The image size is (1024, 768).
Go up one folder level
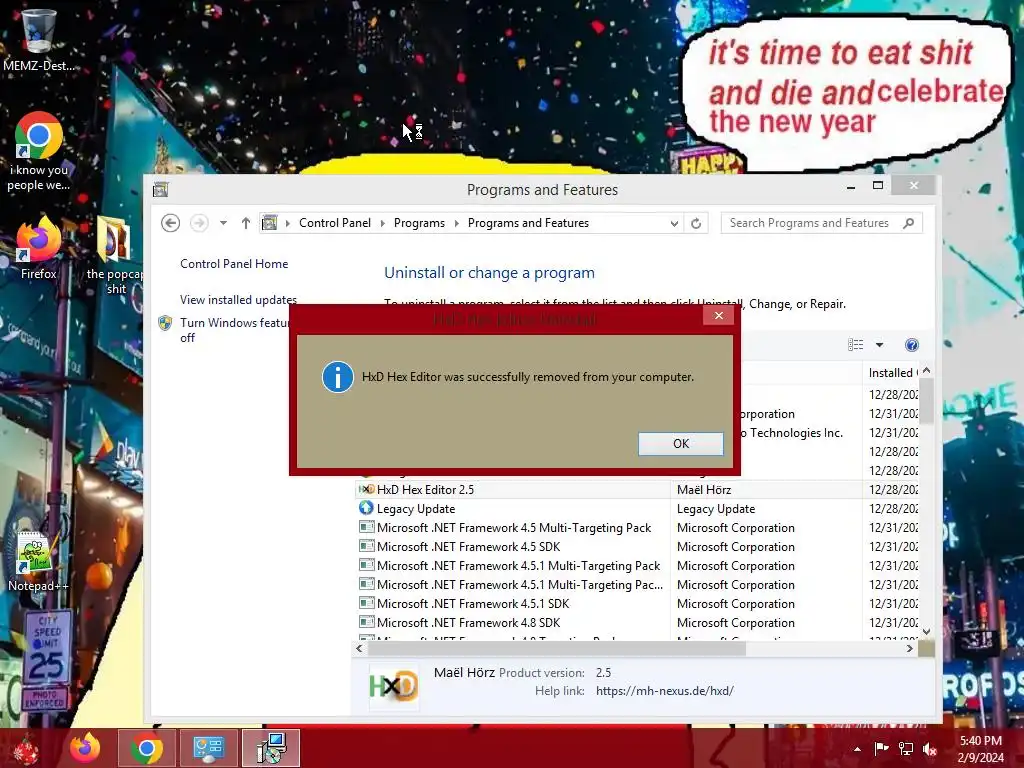[x=246, y=223]
